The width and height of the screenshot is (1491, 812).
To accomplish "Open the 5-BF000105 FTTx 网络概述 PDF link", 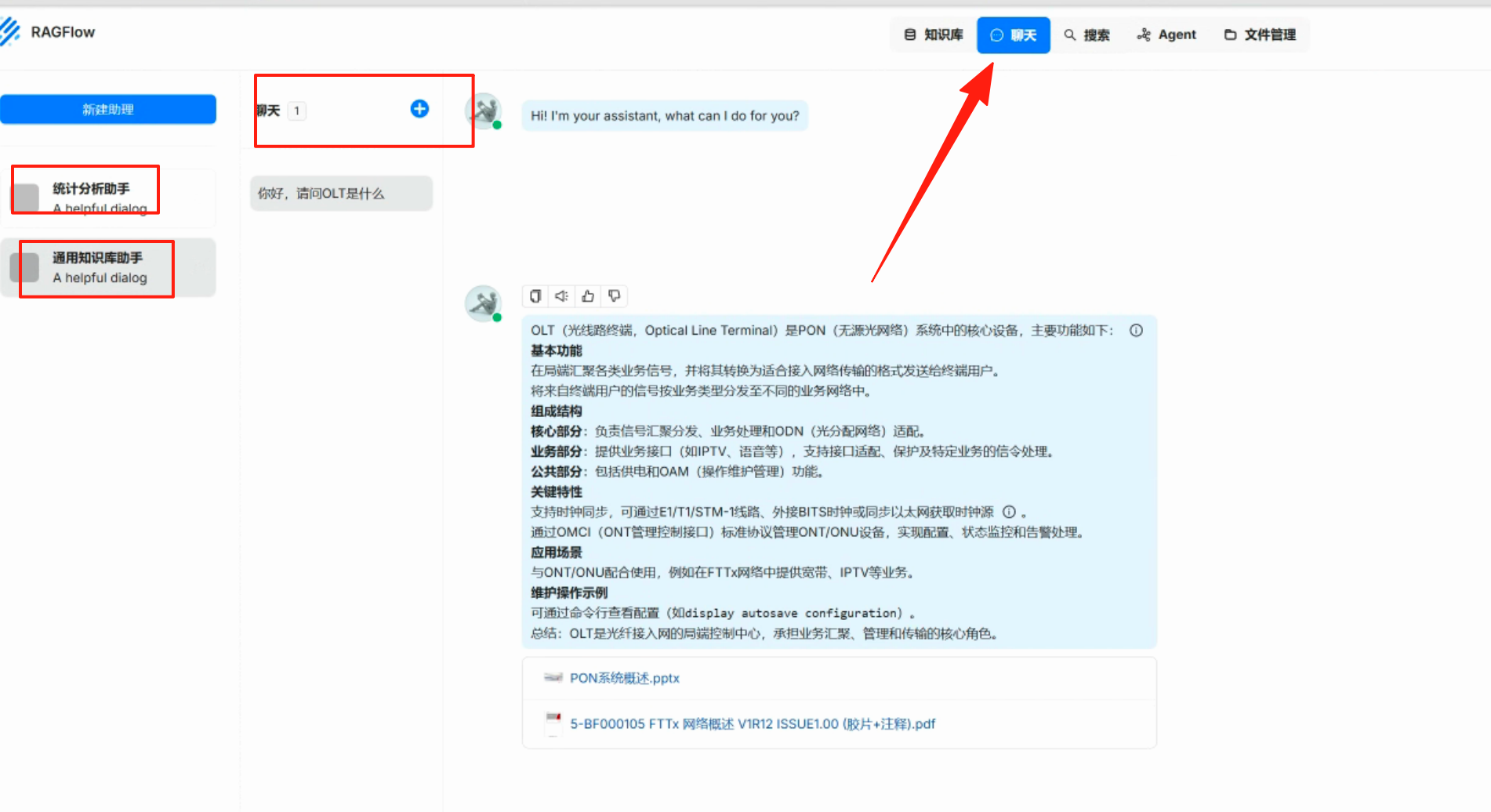I will point(752,723).
